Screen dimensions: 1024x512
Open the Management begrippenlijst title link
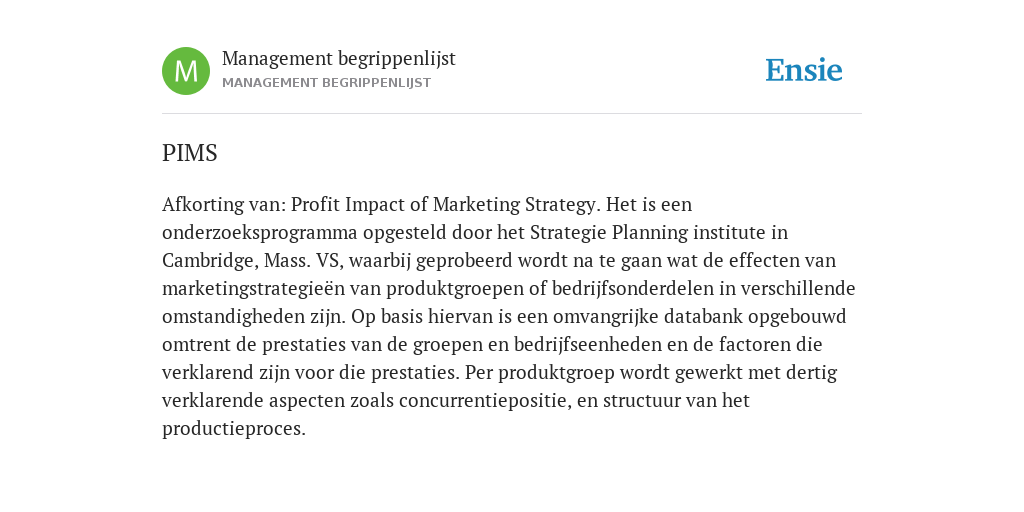click(339, 59)
